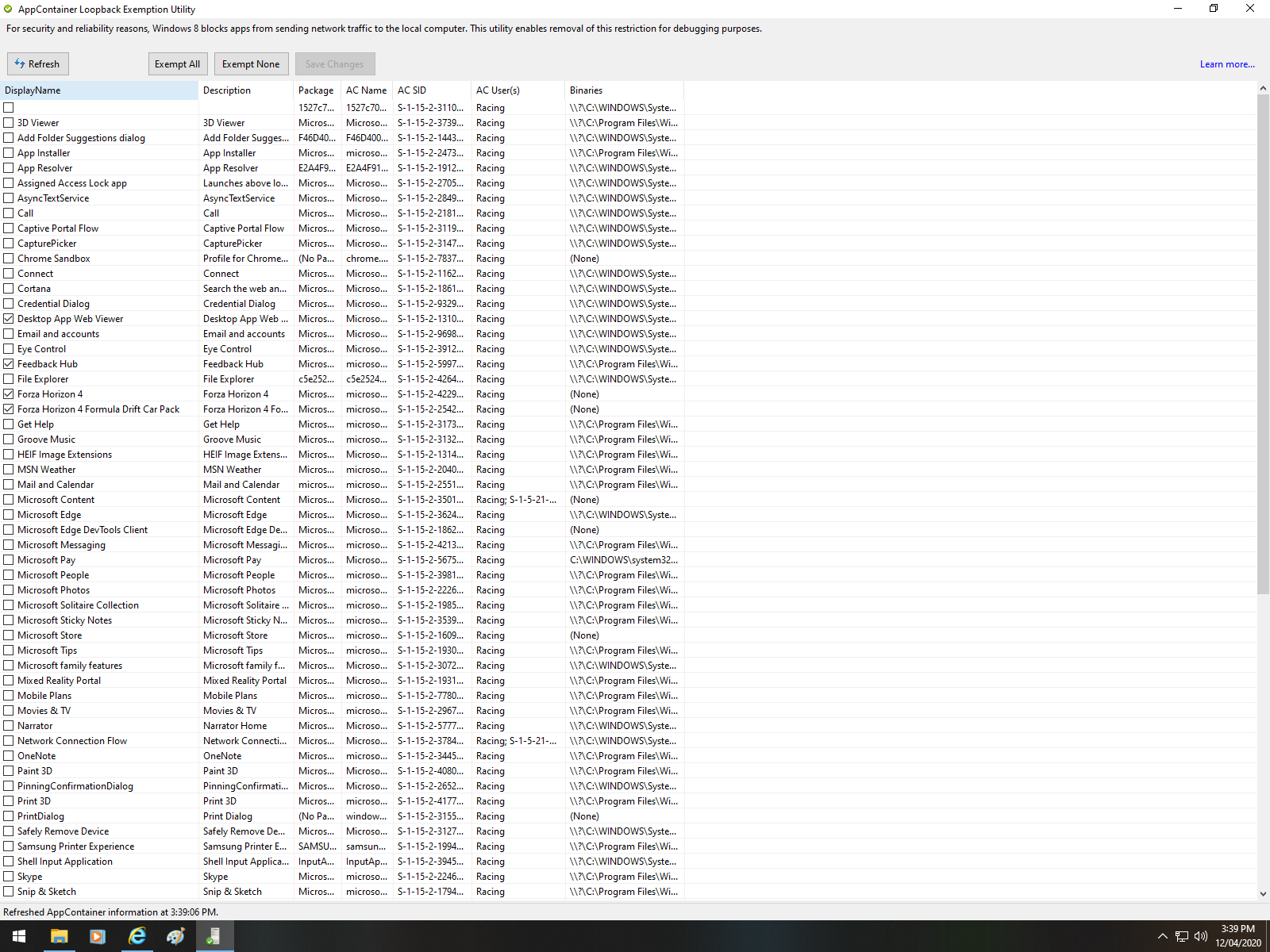Click the Refresh button
The image size is (1270, 952).
[37, 63]
